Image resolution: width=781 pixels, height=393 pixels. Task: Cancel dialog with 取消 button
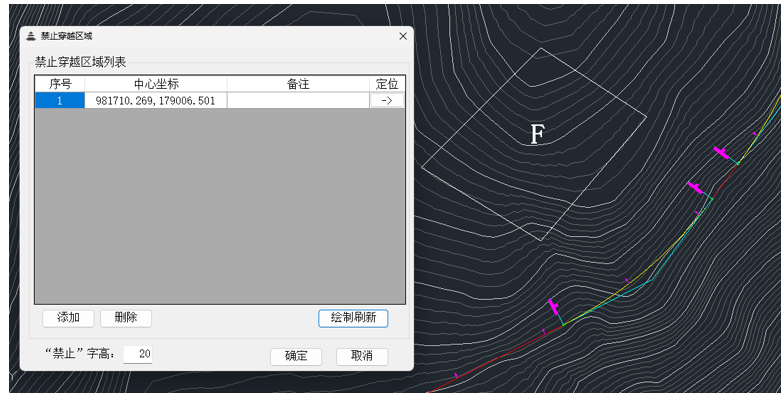(x=362, y=356)
